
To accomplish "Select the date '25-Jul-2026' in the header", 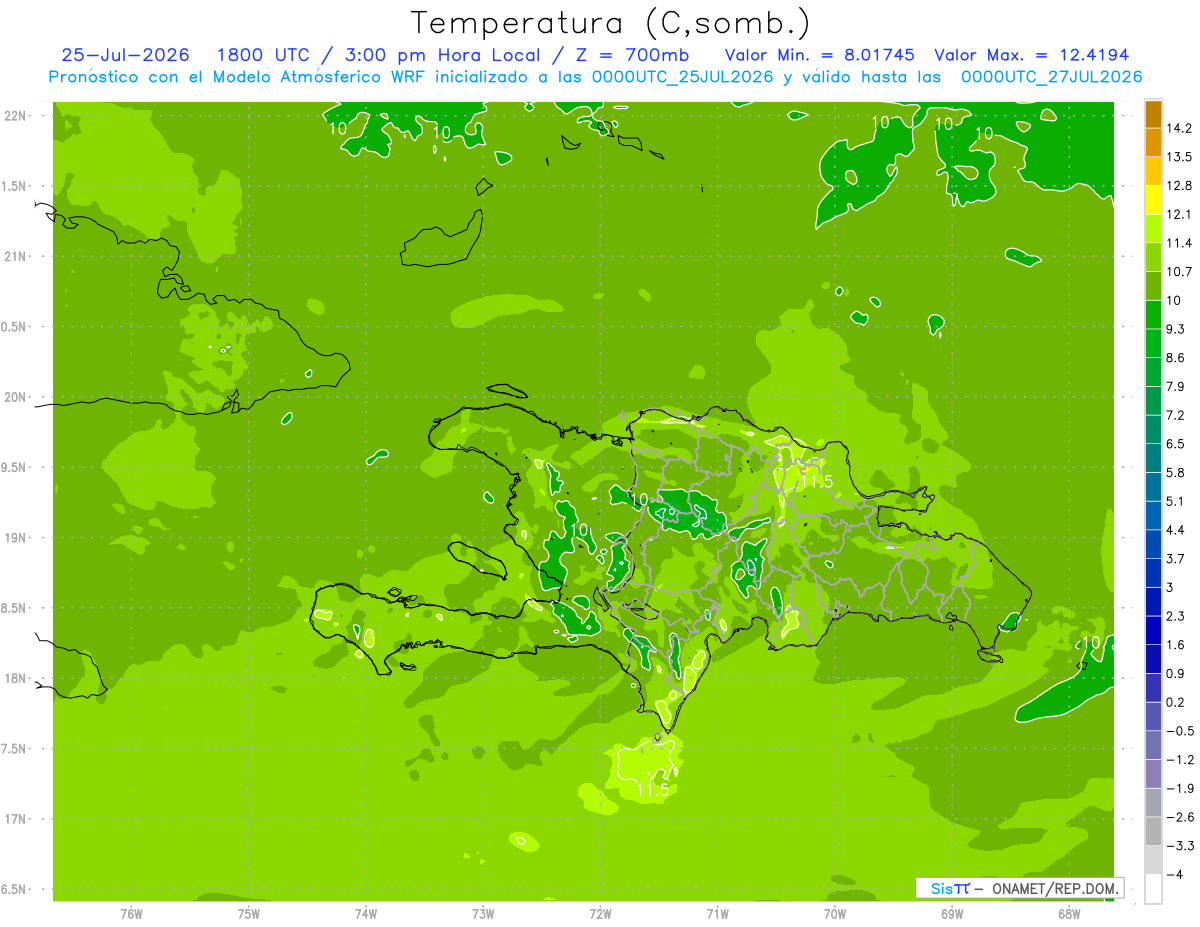I will (125, 55).
